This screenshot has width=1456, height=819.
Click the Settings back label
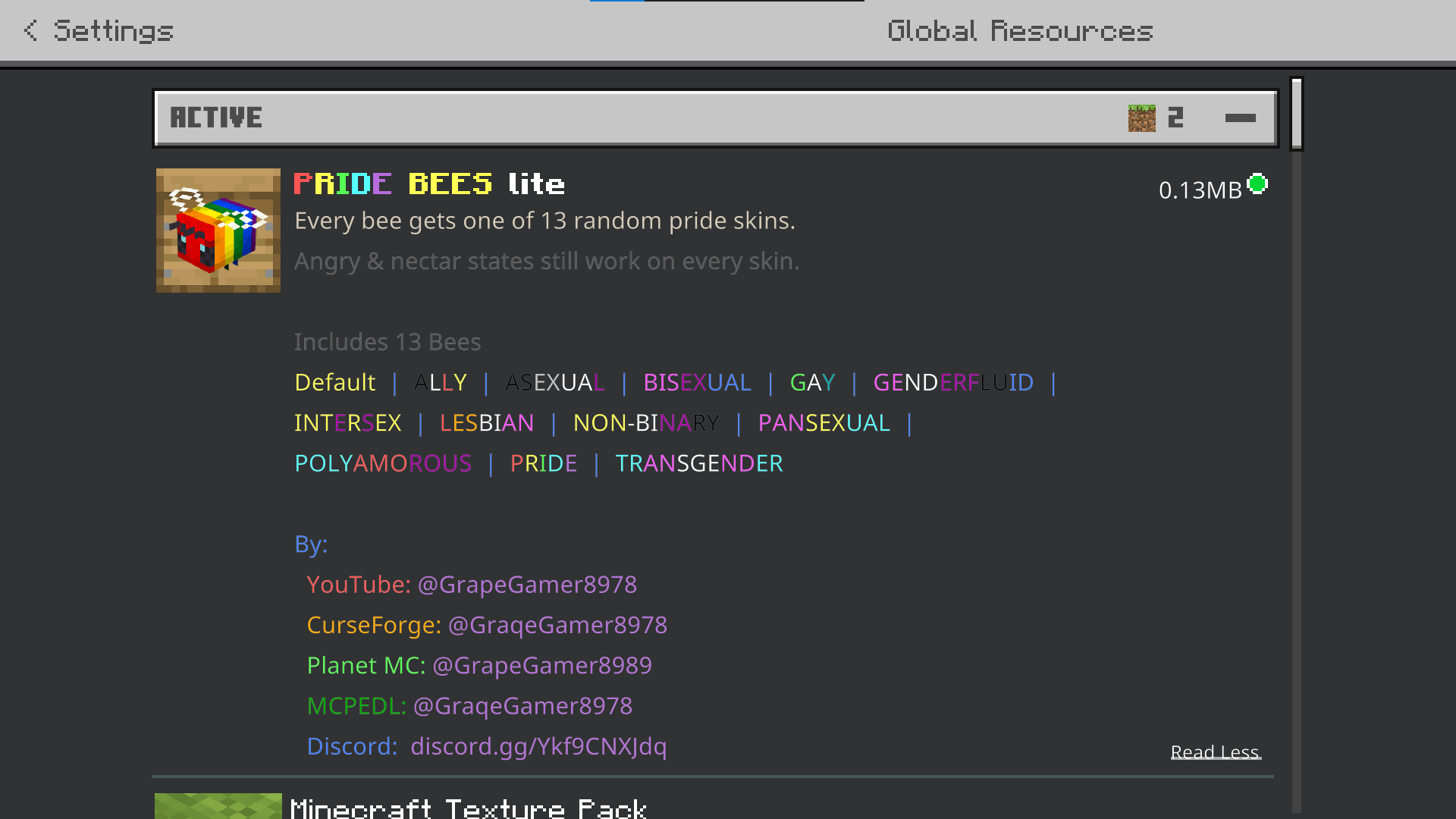point(114,30)
